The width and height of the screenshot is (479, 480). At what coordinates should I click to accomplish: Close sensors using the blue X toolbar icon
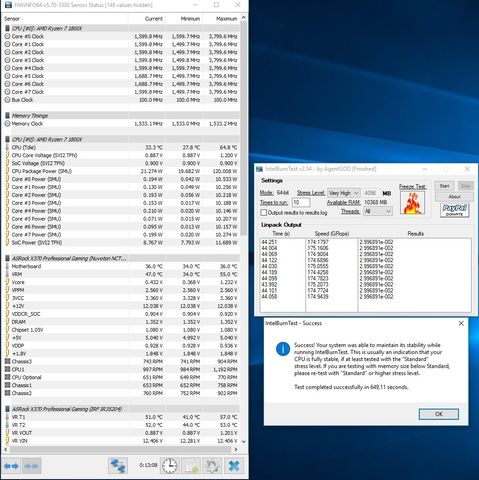point(234,466)
